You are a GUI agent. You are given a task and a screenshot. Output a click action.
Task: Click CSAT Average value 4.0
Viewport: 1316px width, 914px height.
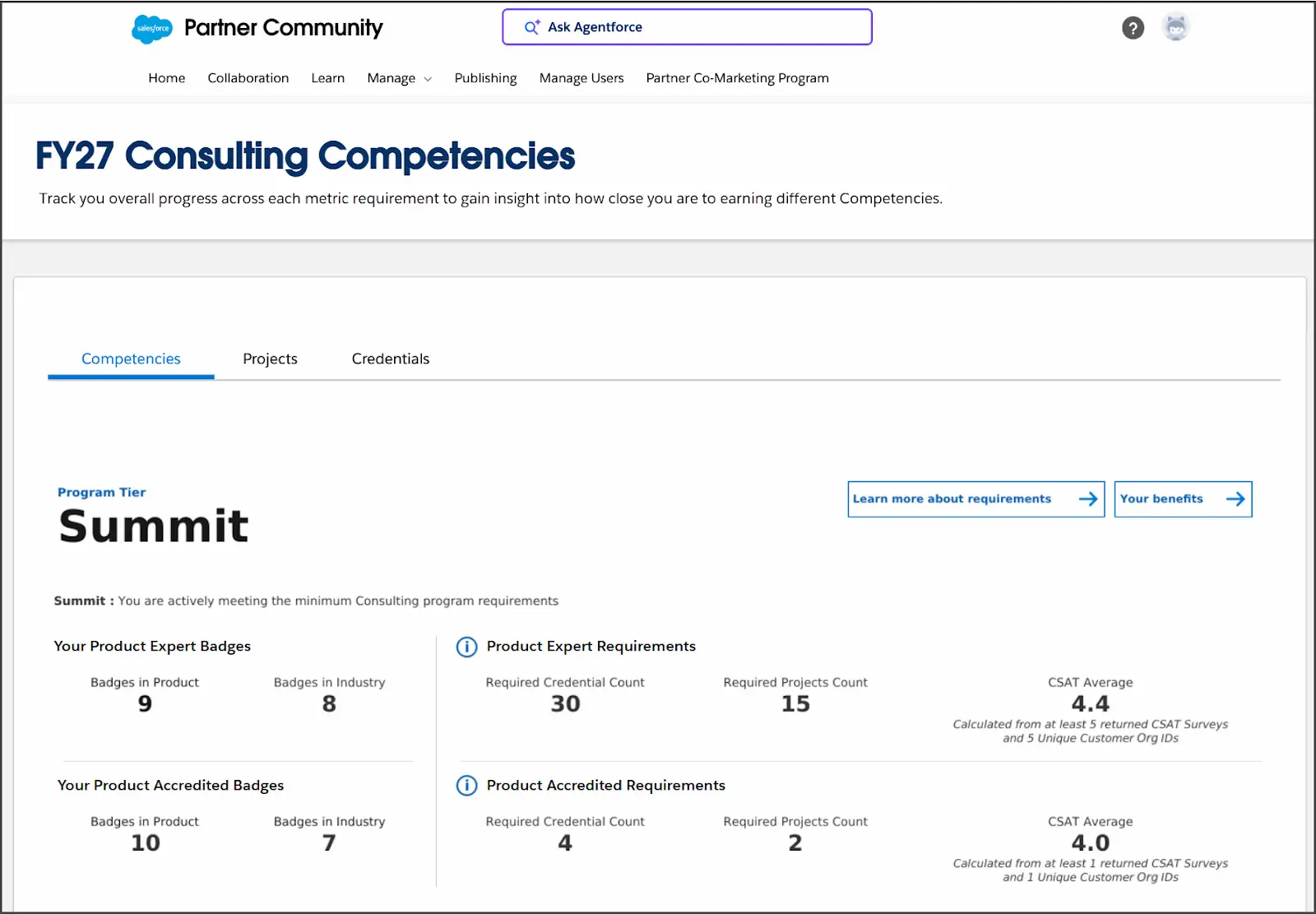(1091, 843)
